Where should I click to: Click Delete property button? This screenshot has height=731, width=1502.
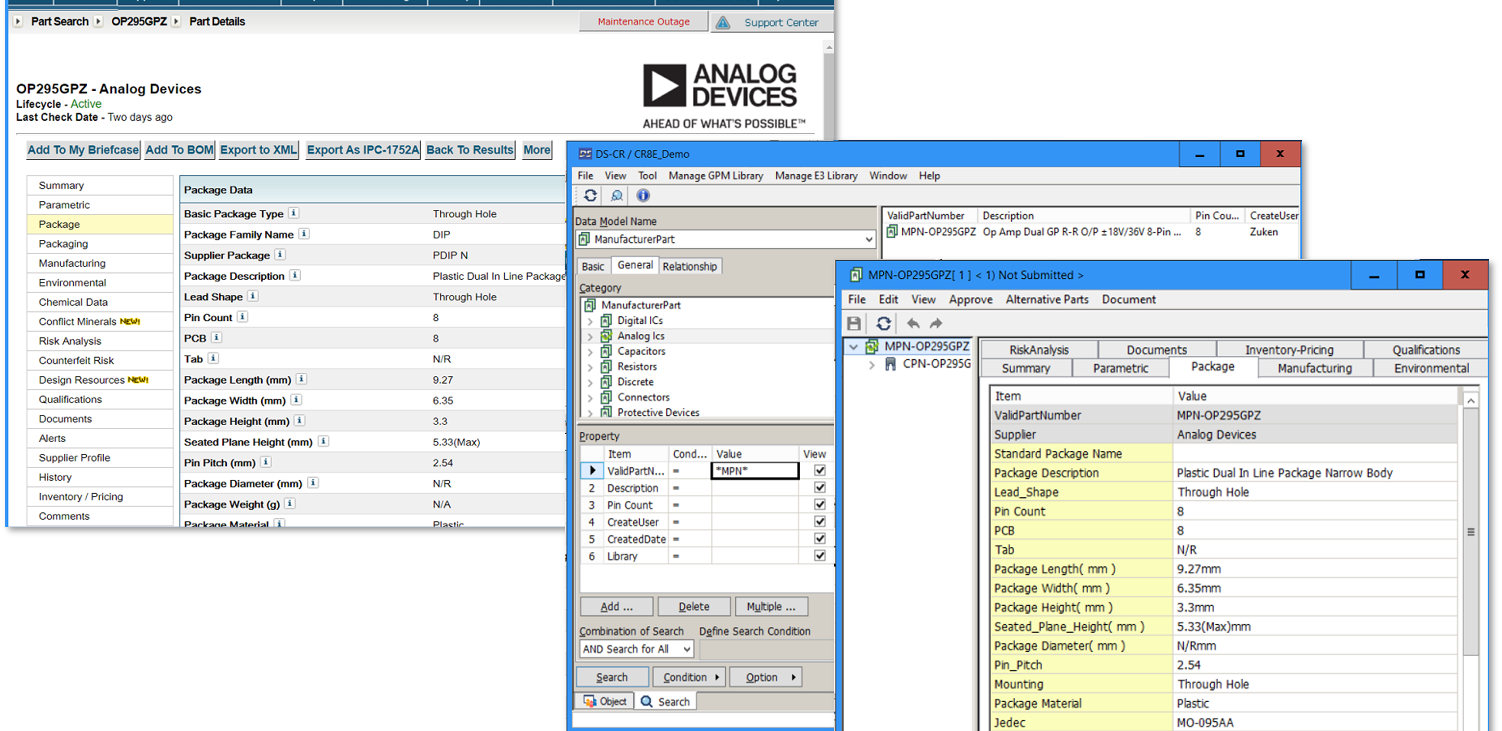pos(694,607)
